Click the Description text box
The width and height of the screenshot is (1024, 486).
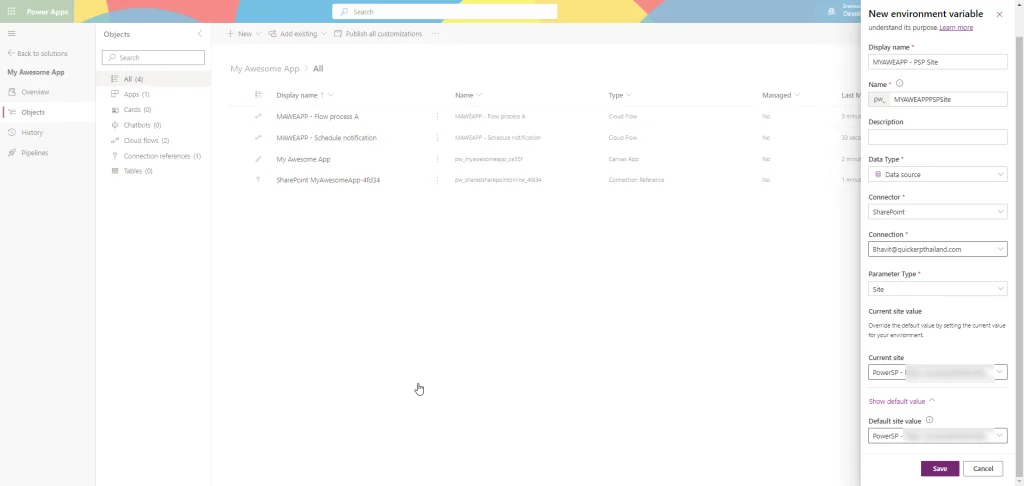coord(938,137)
